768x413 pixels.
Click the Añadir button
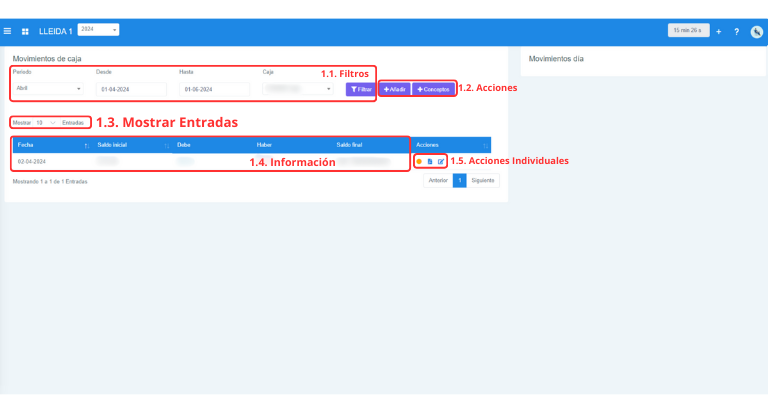coord(394,89)
